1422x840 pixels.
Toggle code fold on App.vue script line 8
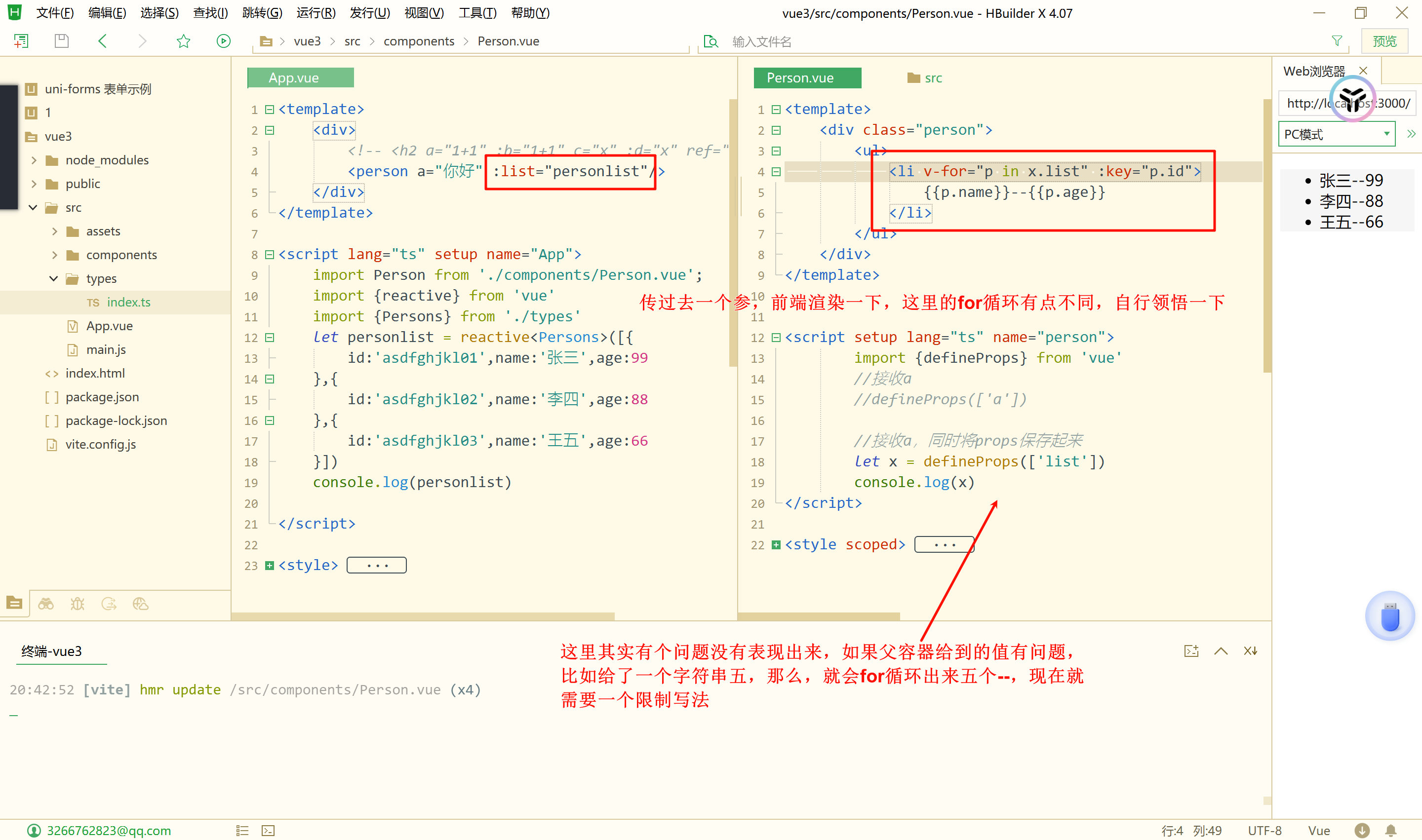pyautogui.click(x=270, y=255)
